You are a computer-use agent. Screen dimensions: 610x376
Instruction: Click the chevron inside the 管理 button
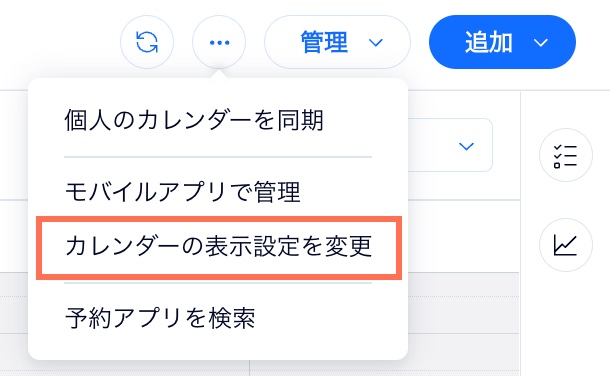[375, 42]
